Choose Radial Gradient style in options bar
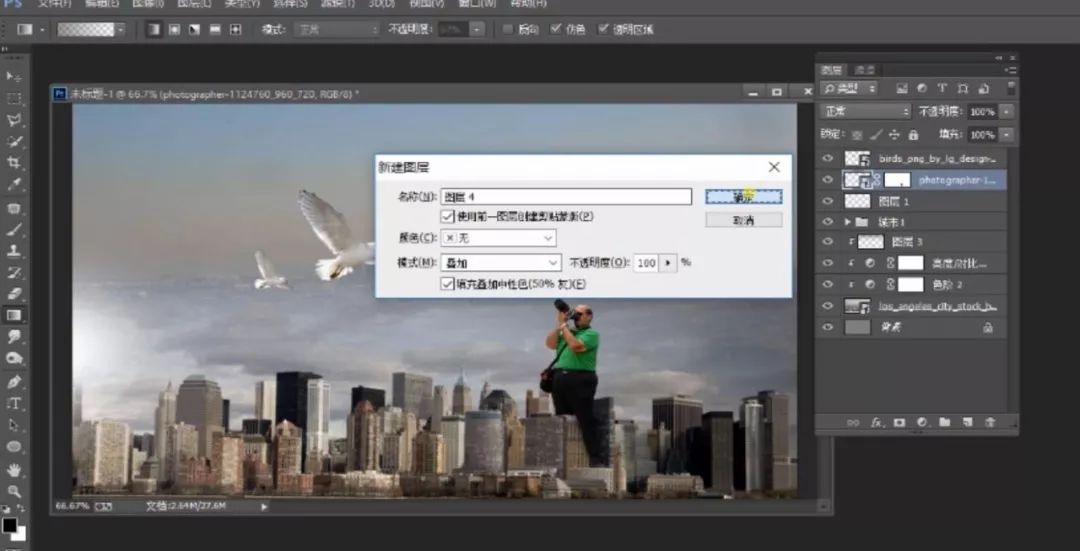1080x551 pixels. [174, 30]
